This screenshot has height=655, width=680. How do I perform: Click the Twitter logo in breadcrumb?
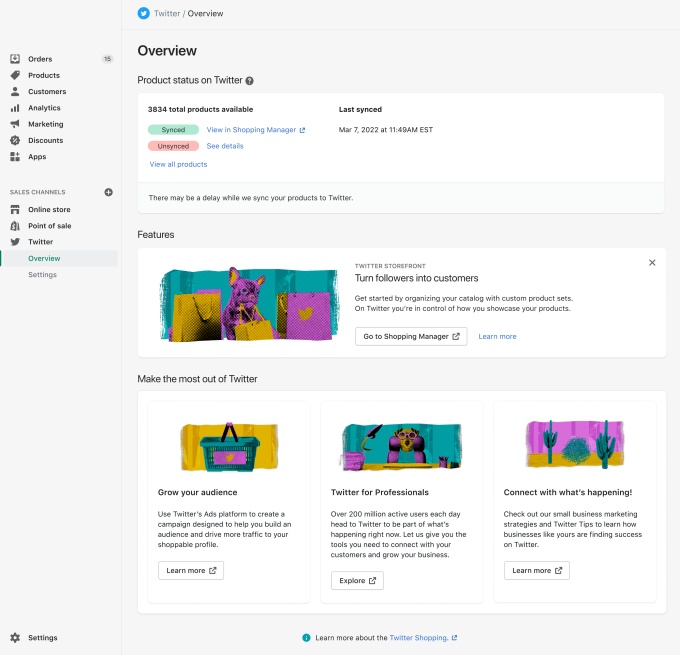[143, 14]
